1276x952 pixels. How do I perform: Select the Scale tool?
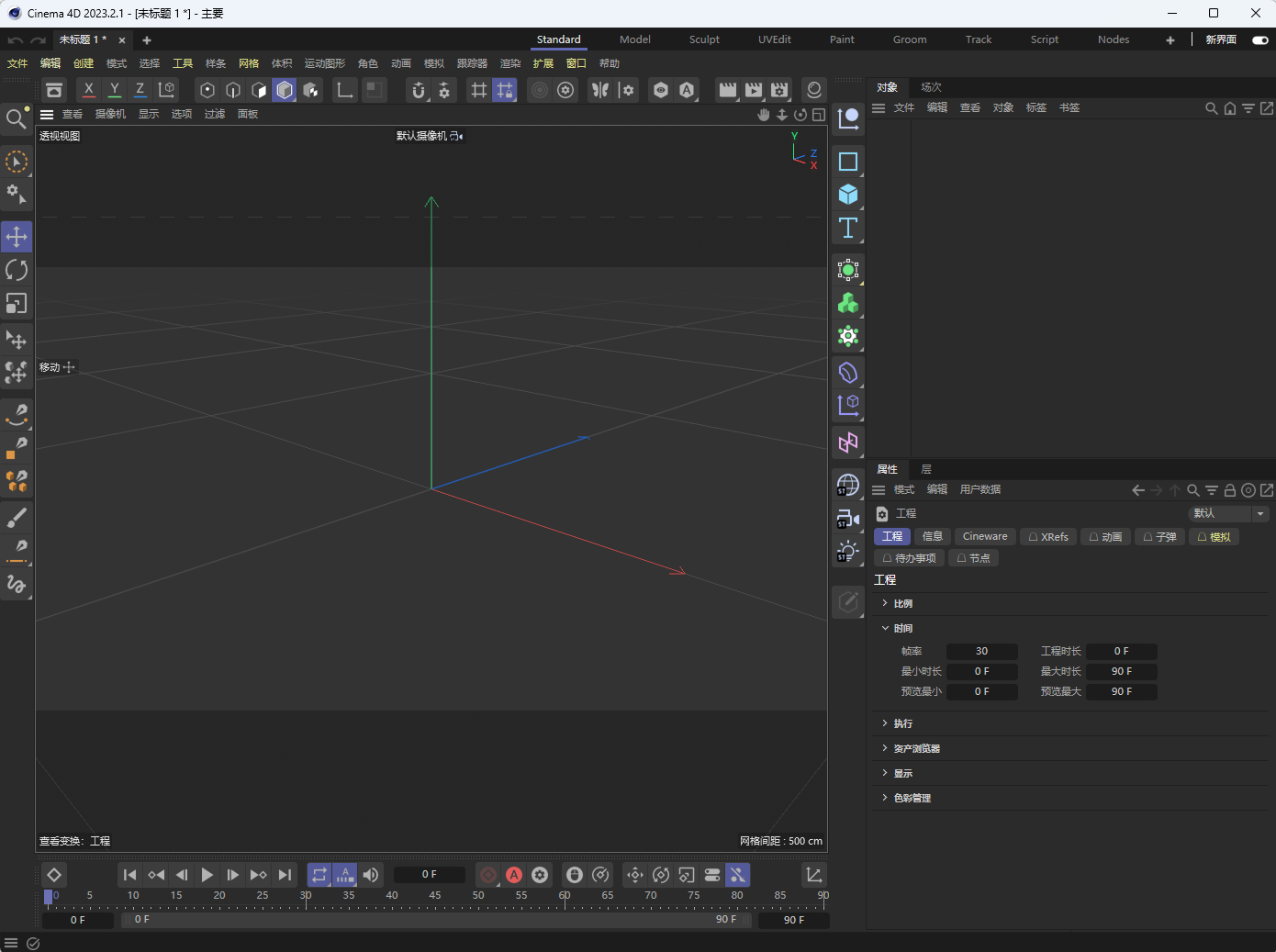pyautogui.click(x=17, y=303)
